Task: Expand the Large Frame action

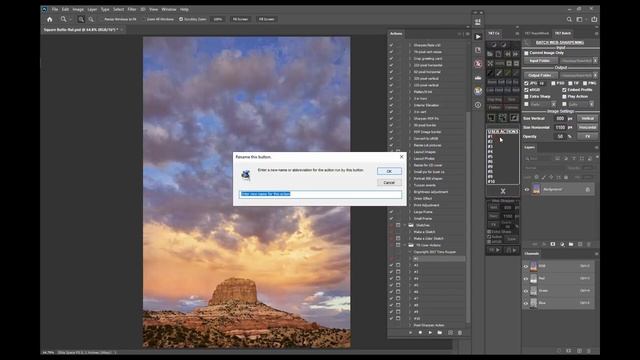Action: coord(410,212)
